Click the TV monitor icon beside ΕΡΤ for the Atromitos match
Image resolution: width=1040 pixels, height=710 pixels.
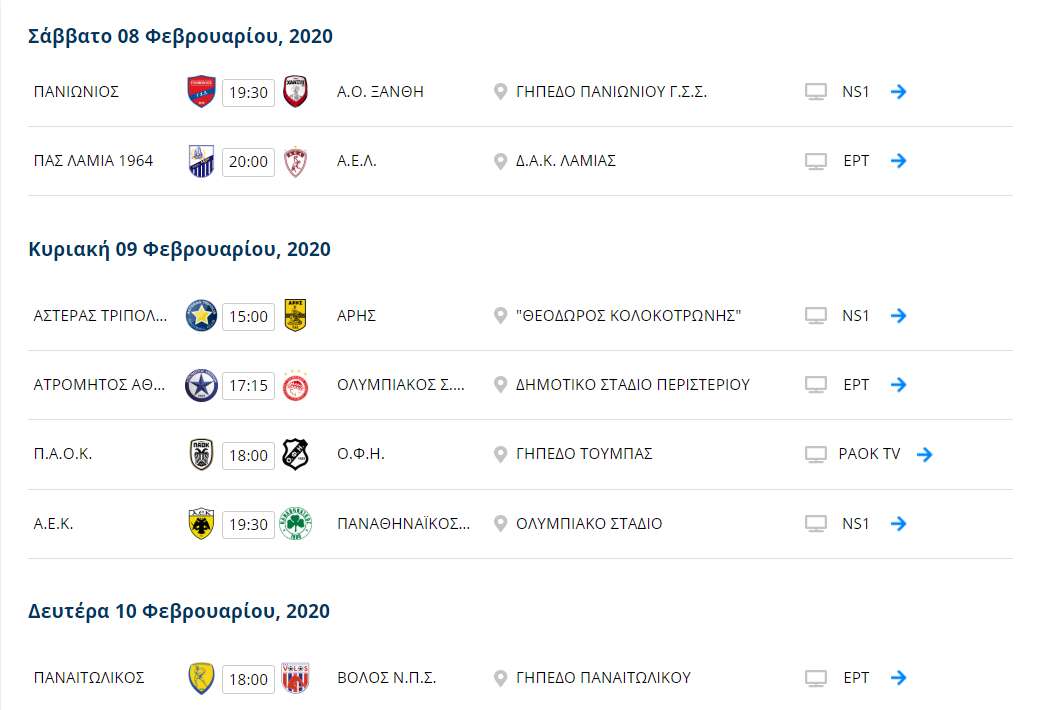tap(816, 385)
